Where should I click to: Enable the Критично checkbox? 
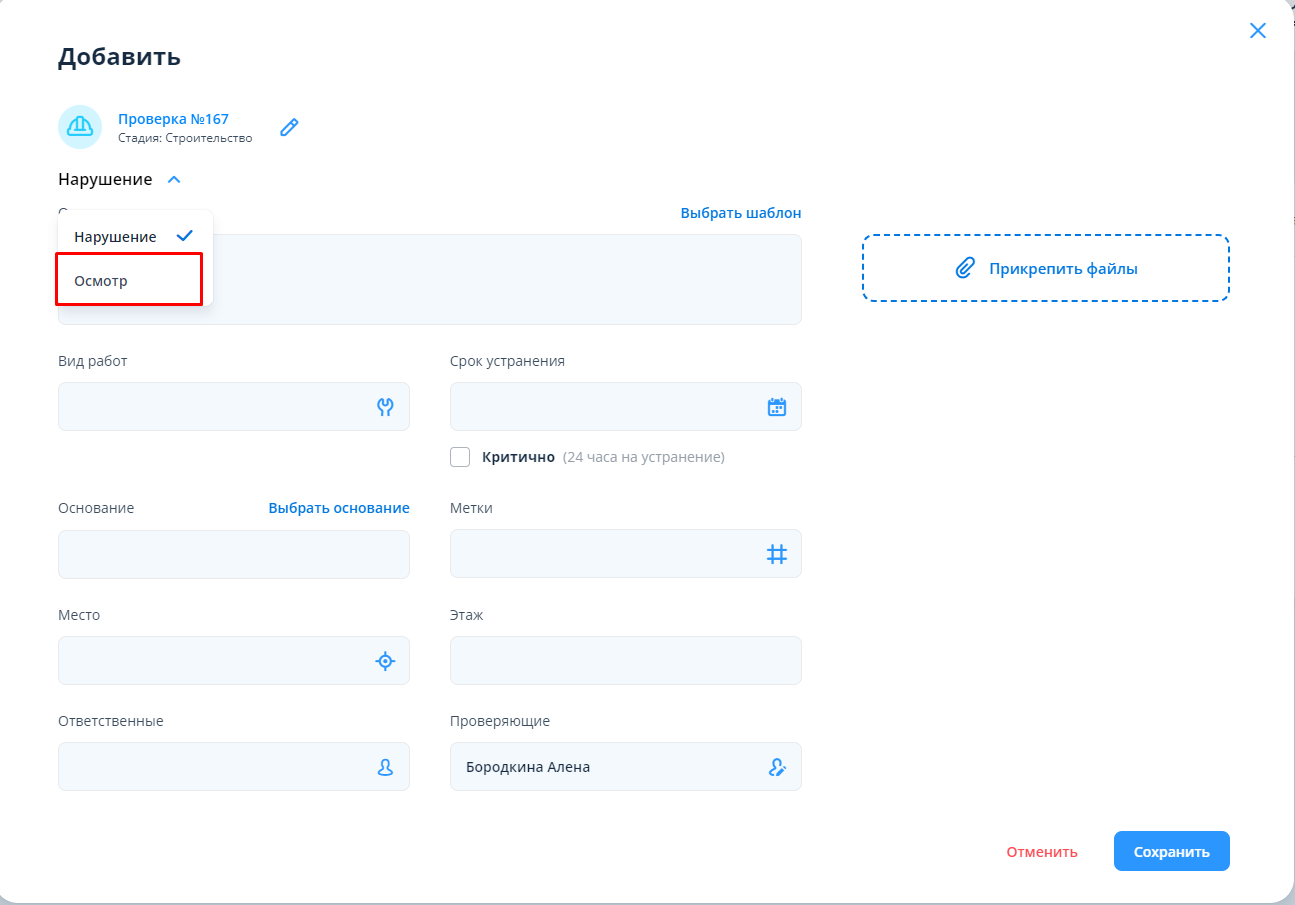[460, 457]
